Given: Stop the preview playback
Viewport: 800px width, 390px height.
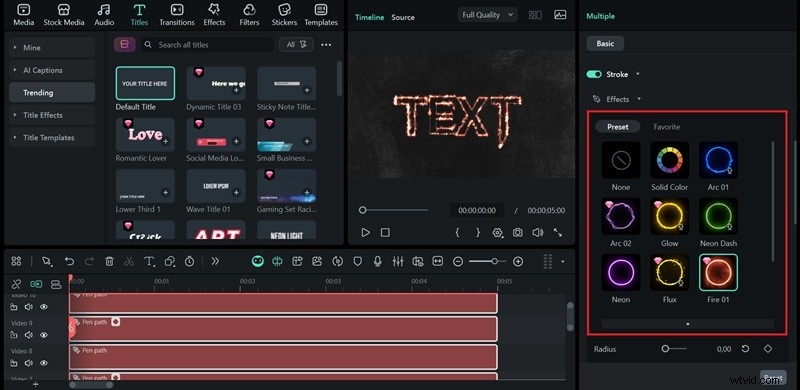Looking at the screenshot, I should click(x=385, y=232).
